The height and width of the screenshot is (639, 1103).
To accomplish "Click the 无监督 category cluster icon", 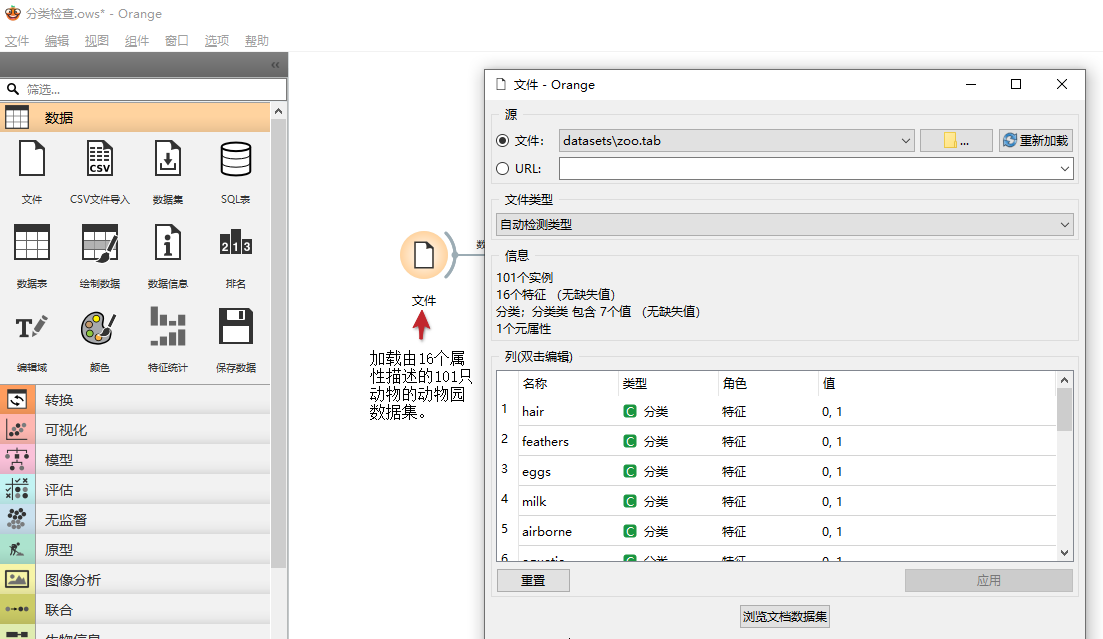I will [17, 519].
